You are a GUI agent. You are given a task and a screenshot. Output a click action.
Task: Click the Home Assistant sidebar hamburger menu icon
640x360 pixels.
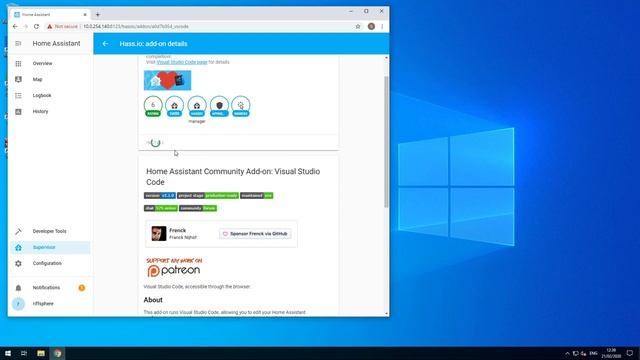(18, 43)
